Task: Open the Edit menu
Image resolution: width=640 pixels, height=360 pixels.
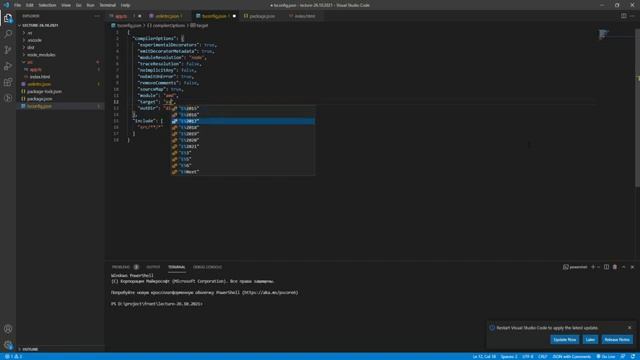Action: point(30,5)
